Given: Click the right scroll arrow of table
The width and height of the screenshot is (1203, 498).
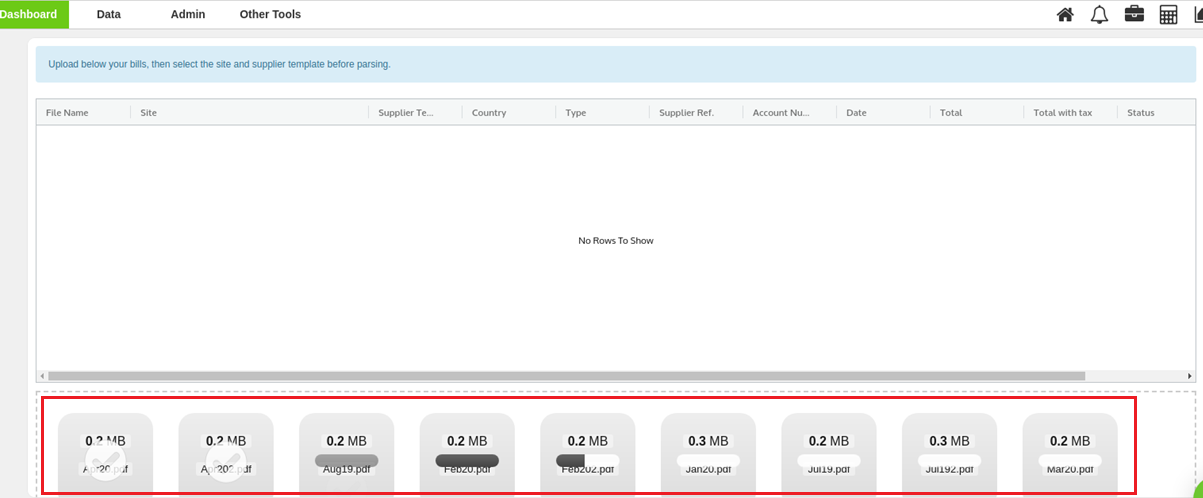Looking at the screenshot, I should [x=1189, y=376].
